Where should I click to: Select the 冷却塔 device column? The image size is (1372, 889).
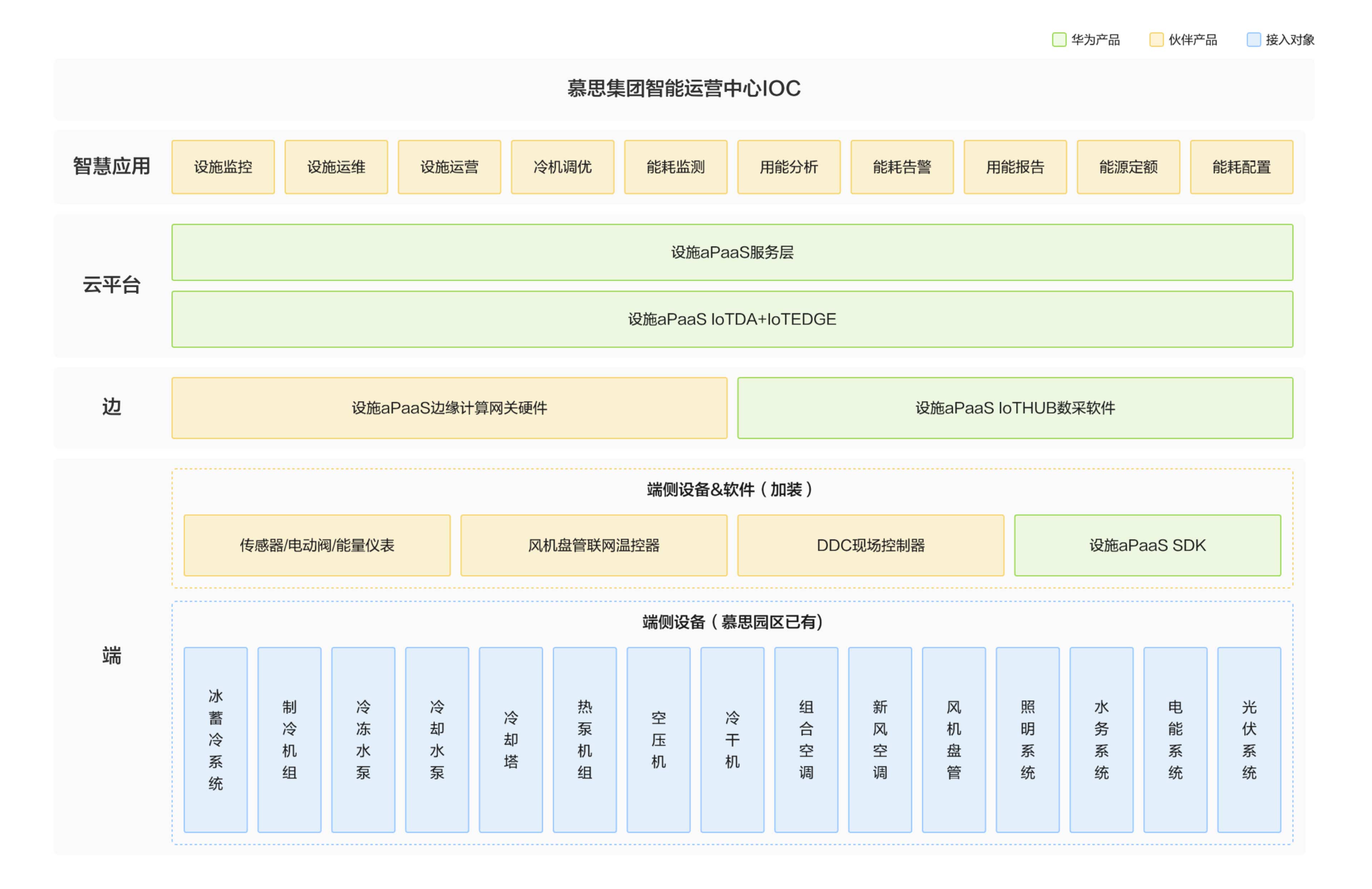511,740
